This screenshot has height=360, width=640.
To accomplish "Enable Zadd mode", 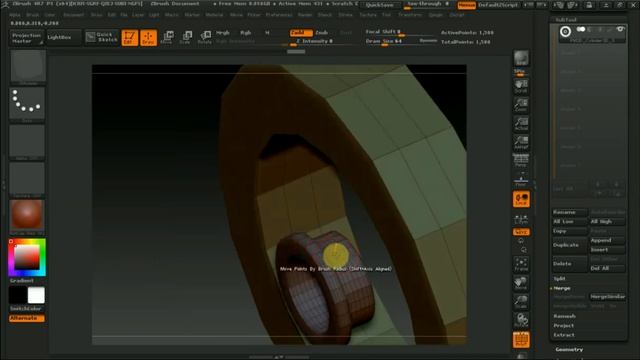I will pos(301,33).
